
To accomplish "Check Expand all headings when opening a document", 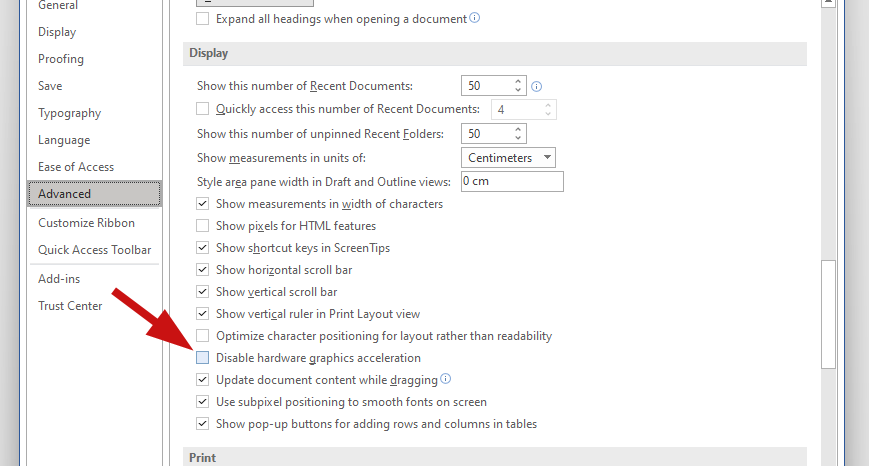I will pos(202,18).
